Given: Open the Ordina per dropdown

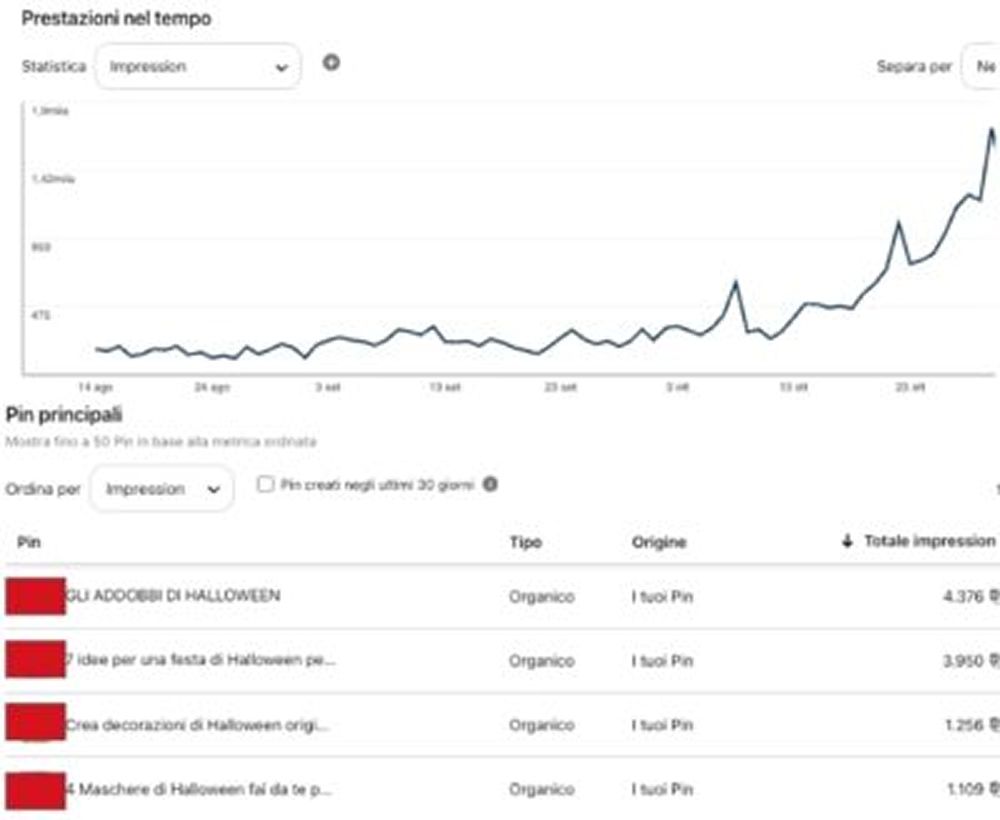Looking at the screenshot, I should coord(162,489).
